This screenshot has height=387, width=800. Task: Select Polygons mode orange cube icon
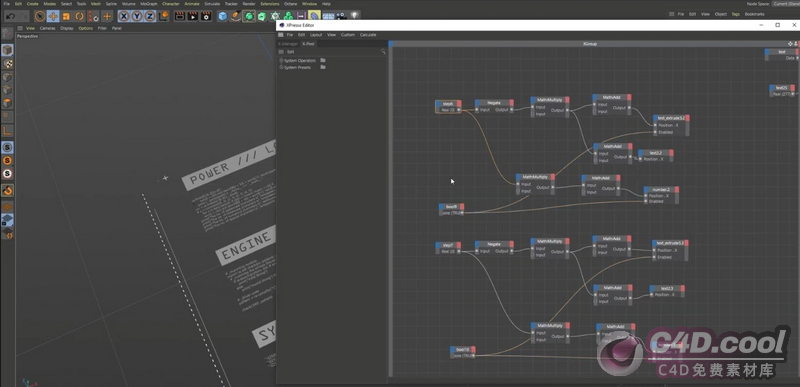8,104
